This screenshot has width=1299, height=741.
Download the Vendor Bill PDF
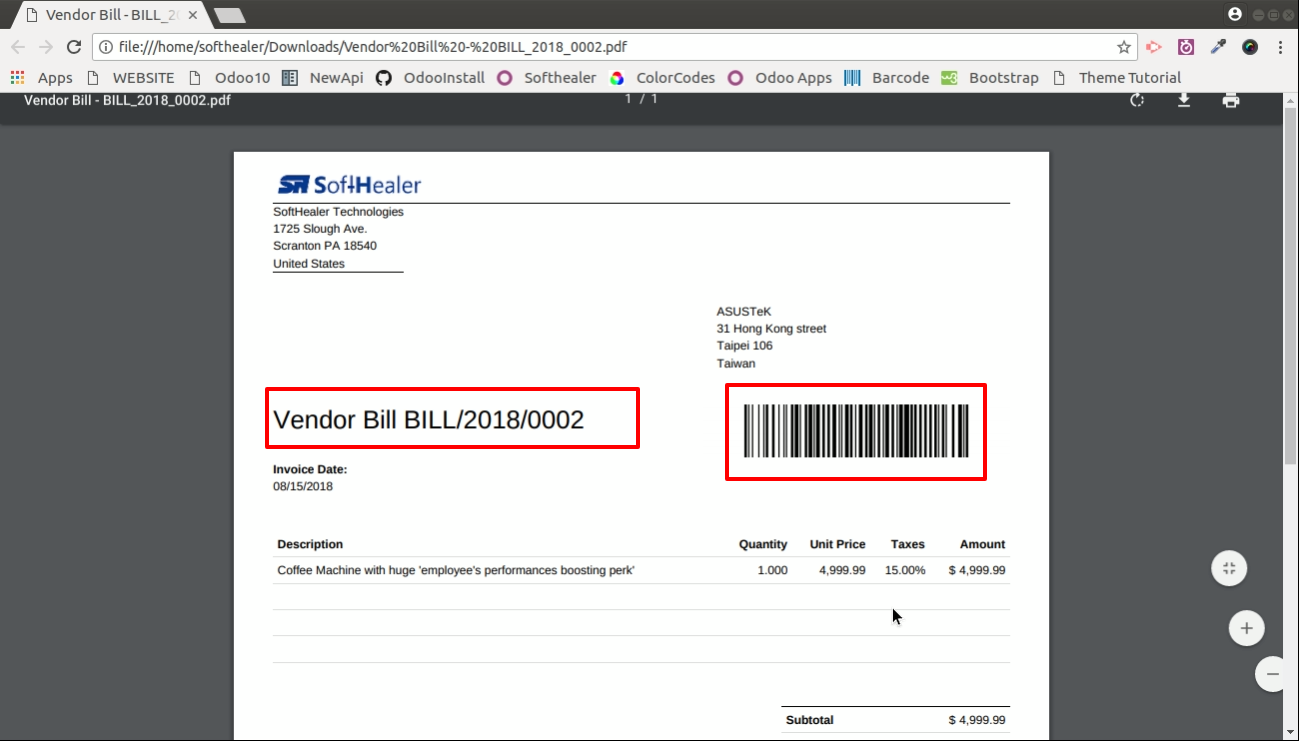tap(1184, 100)
